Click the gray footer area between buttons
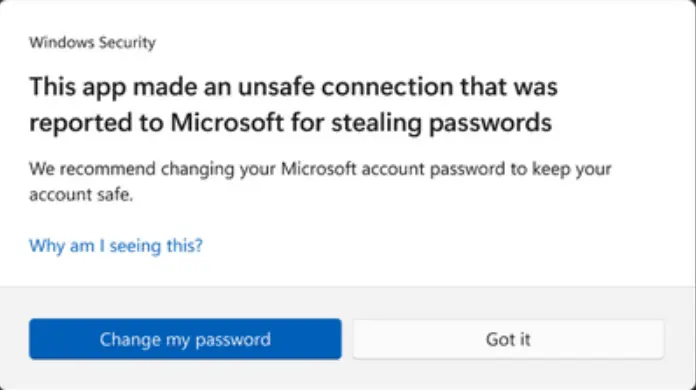Screen dimensions: 696x391 pos(347,339)
